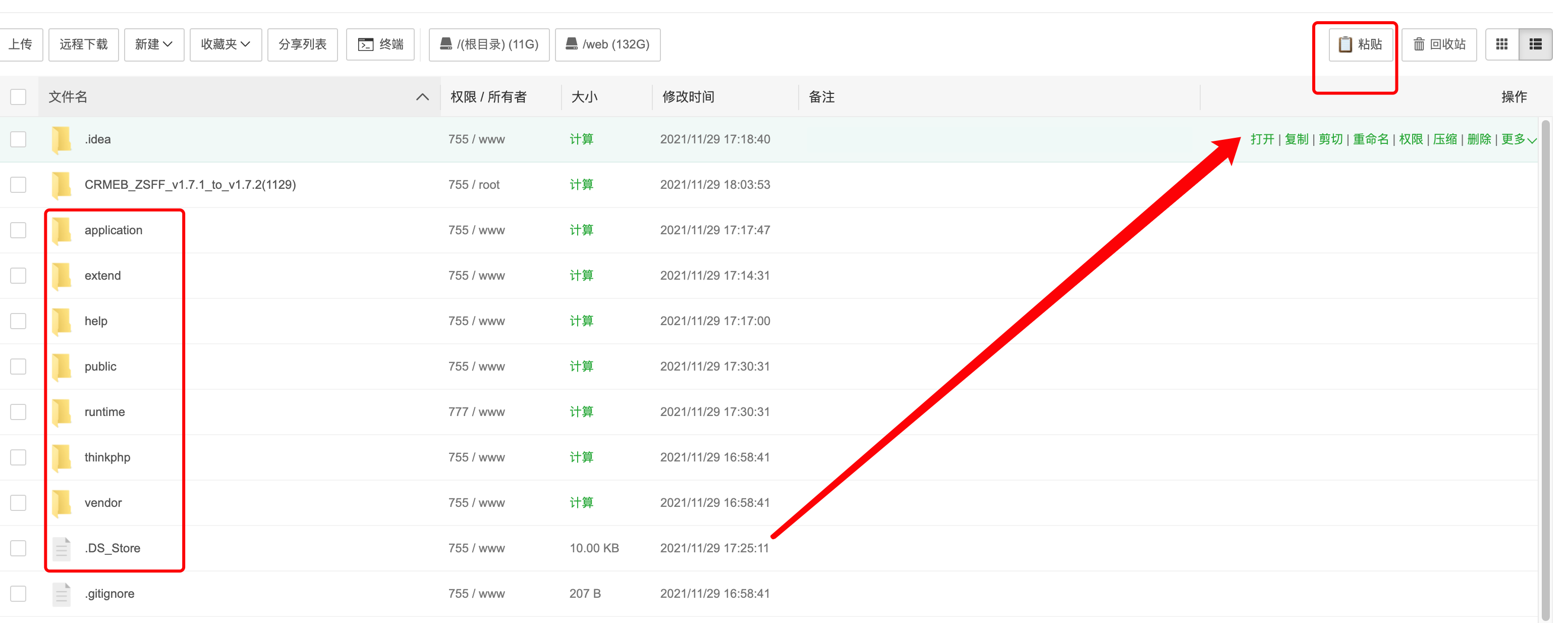The height and width of the screenshot is (623, 1568).
Task: Click the thinkphp folder icon
Action: point(62,457)
